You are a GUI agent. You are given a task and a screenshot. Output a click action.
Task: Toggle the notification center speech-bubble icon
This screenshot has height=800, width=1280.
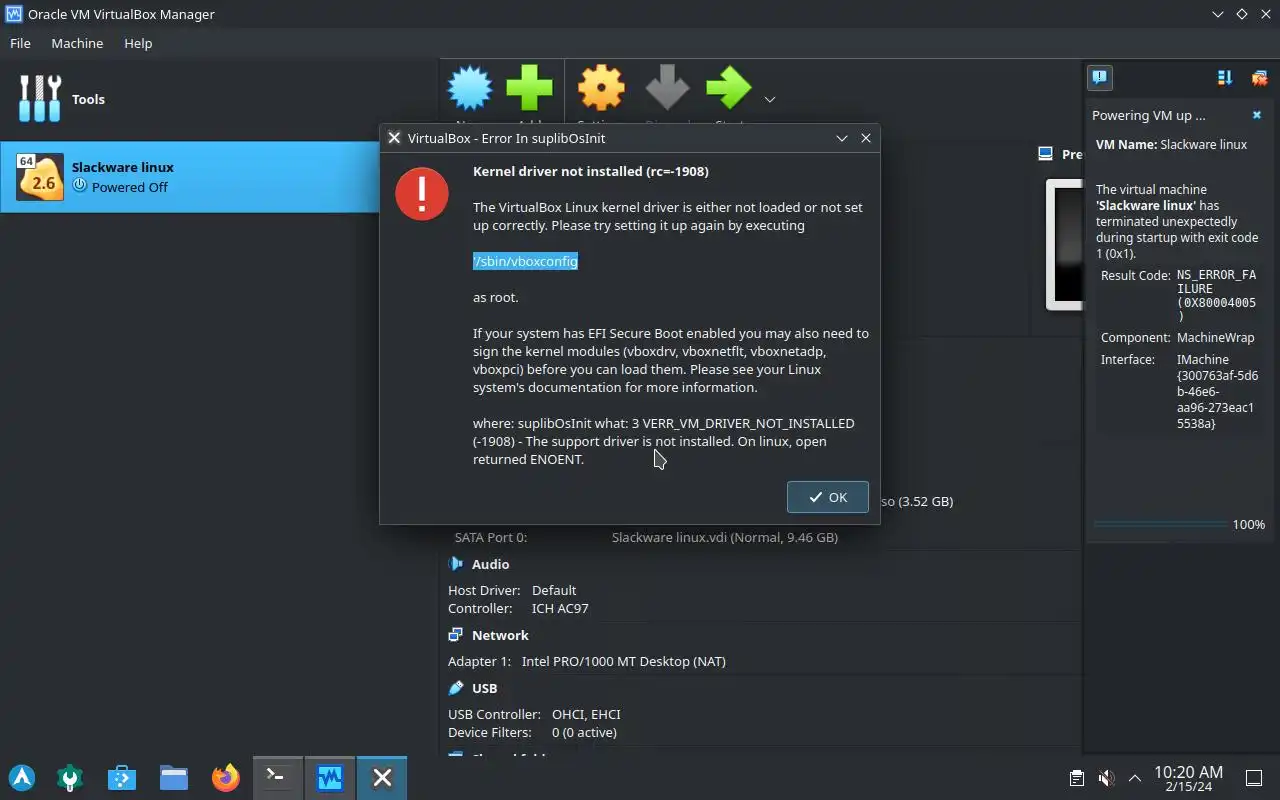point(1099,77)
